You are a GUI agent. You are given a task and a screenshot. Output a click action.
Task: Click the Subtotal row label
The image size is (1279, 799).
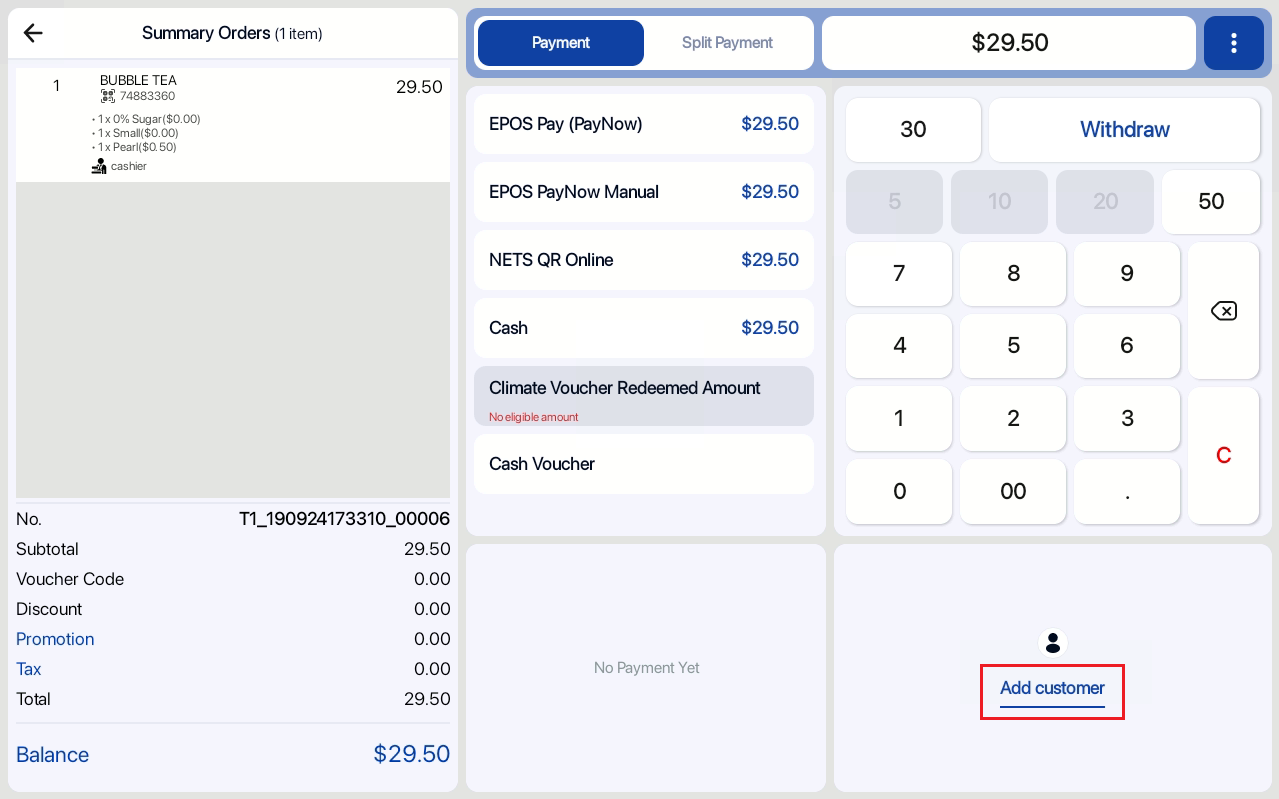(47, 549)
